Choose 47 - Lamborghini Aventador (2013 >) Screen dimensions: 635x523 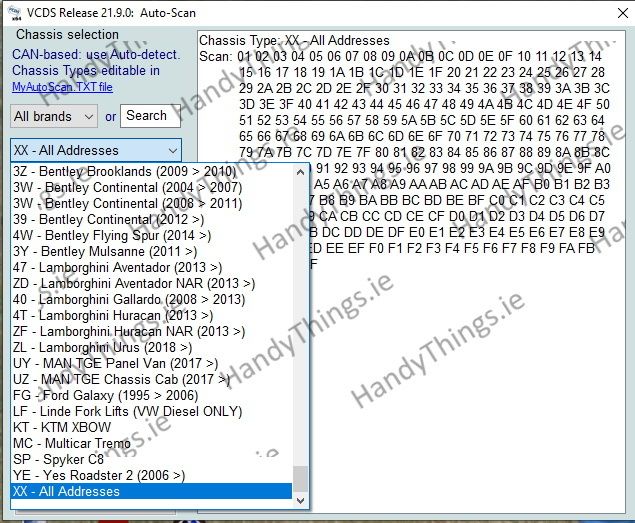tap(151, 267)
